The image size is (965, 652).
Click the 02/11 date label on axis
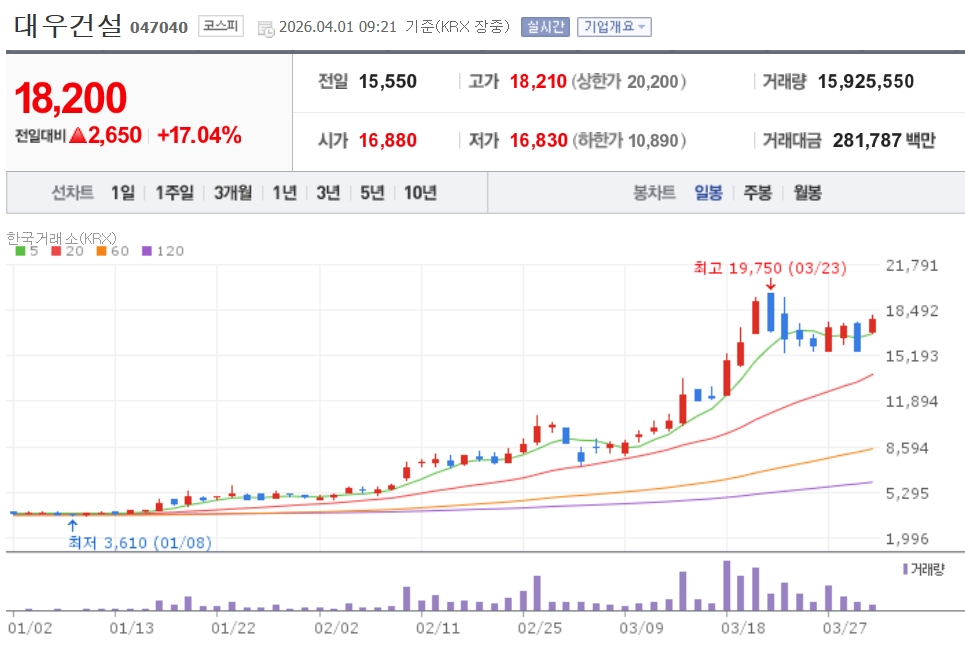click(x=438, y=628)
